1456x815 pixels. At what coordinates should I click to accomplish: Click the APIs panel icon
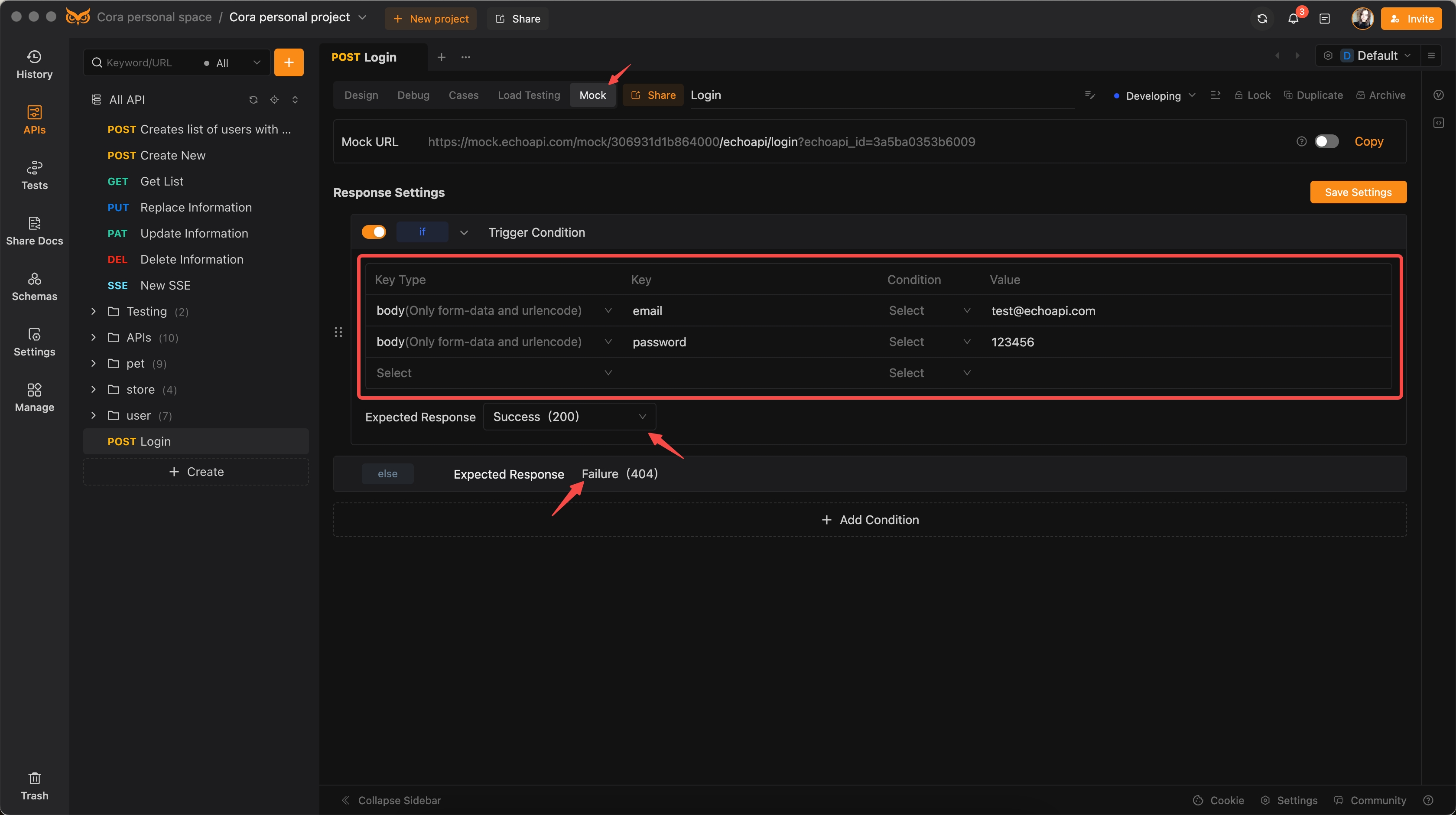(x=34, y=119)
